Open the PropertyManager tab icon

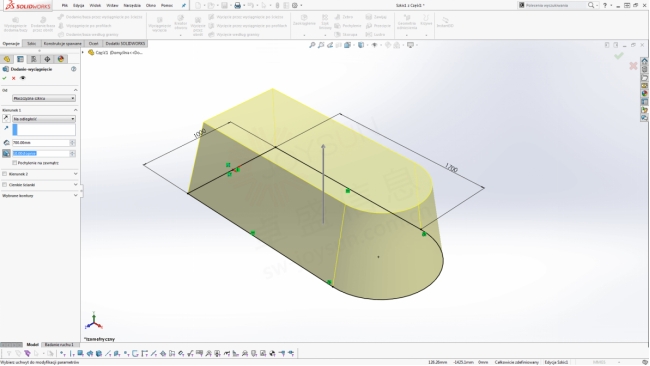click(x=20, y=59)
